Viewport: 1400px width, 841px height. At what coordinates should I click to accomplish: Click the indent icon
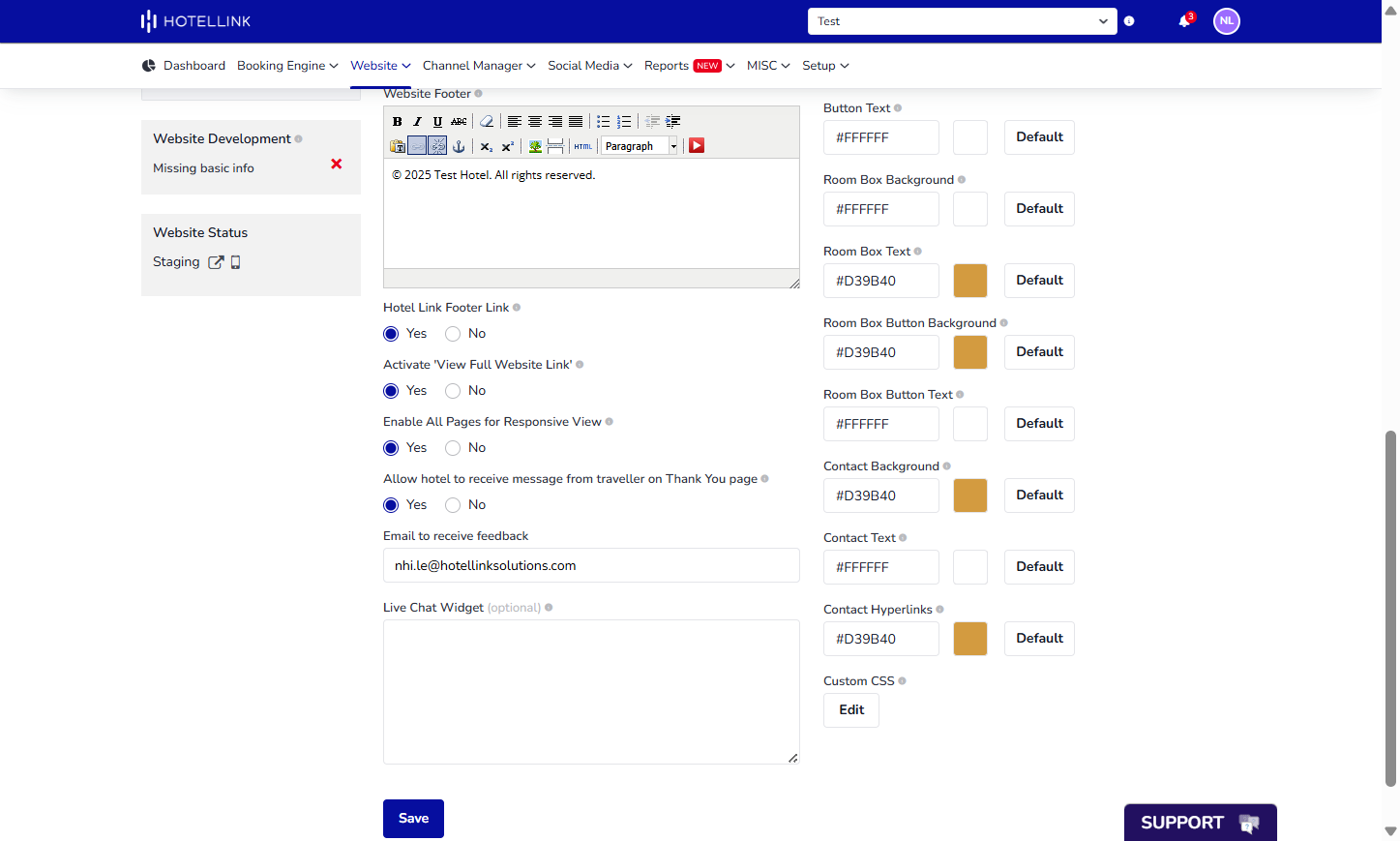pyautogui.click(x=673, y=122)
